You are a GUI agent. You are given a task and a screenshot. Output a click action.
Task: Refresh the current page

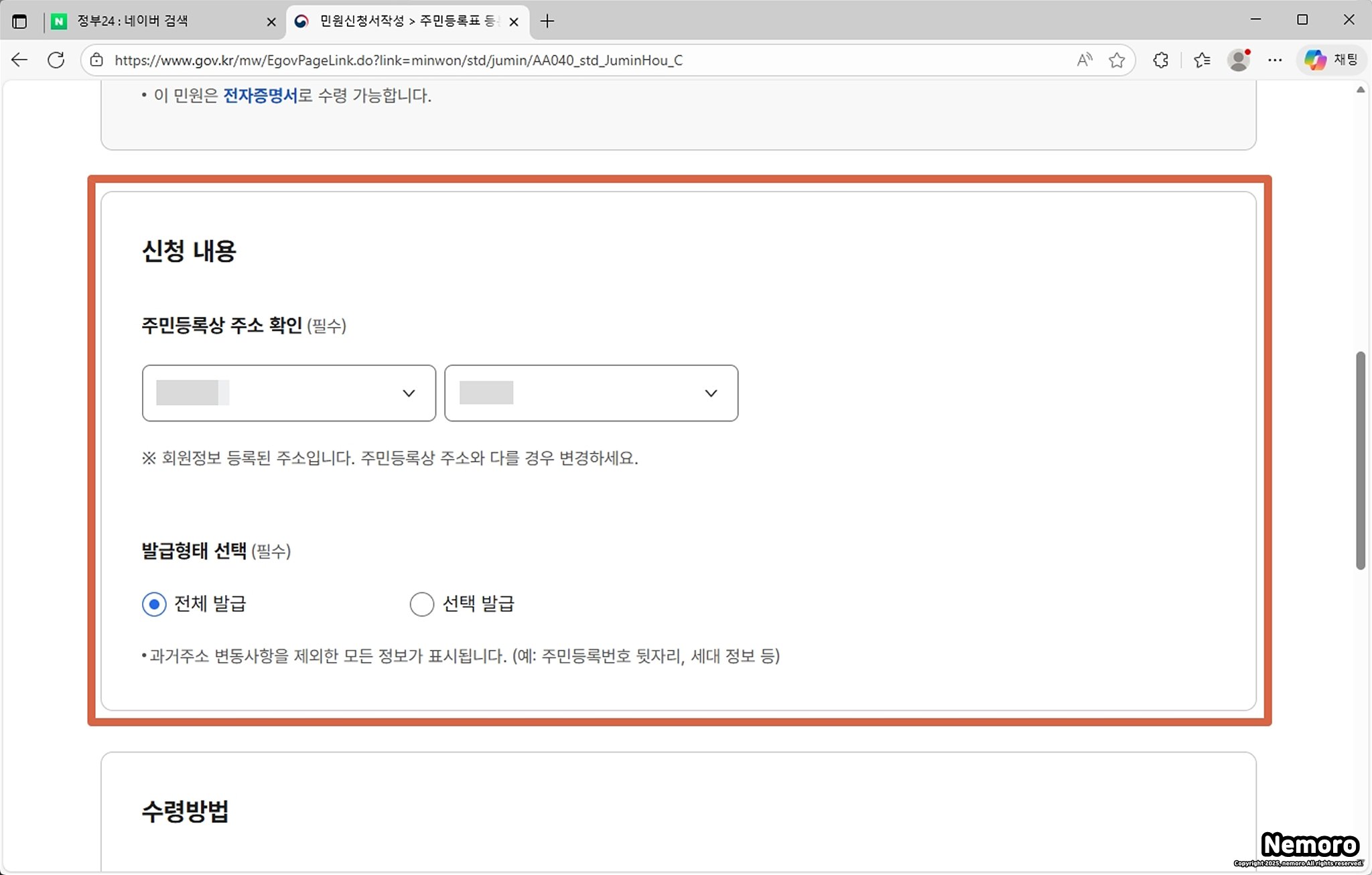[56, 60]
